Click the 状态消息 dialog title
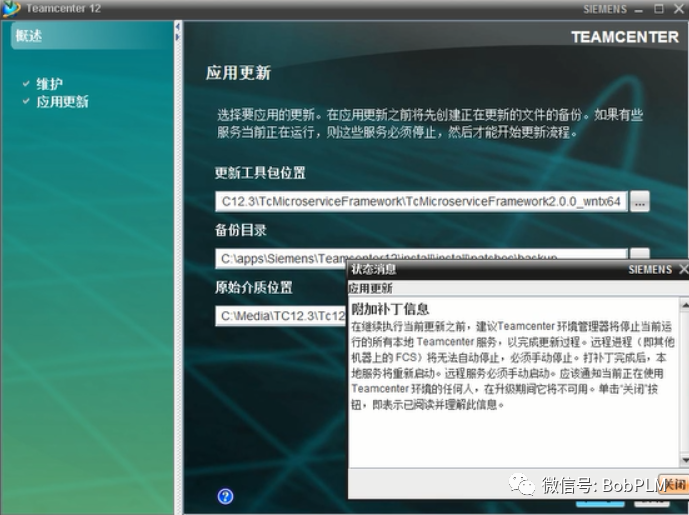This screenshot has height=515, width=689. 374,269
